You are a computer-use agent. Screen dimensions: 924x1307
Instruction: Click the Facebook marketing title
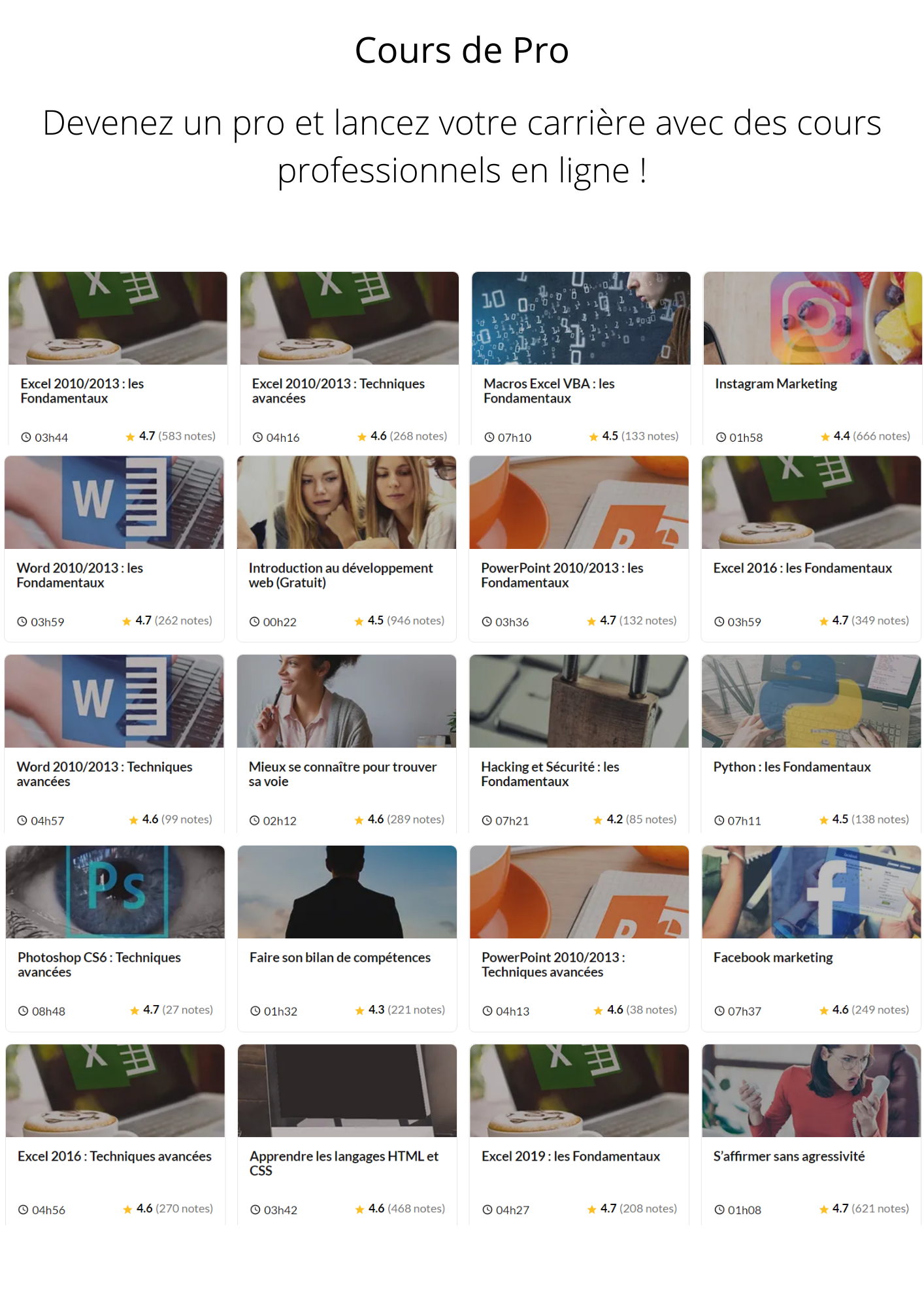click(x=773, y=957)
